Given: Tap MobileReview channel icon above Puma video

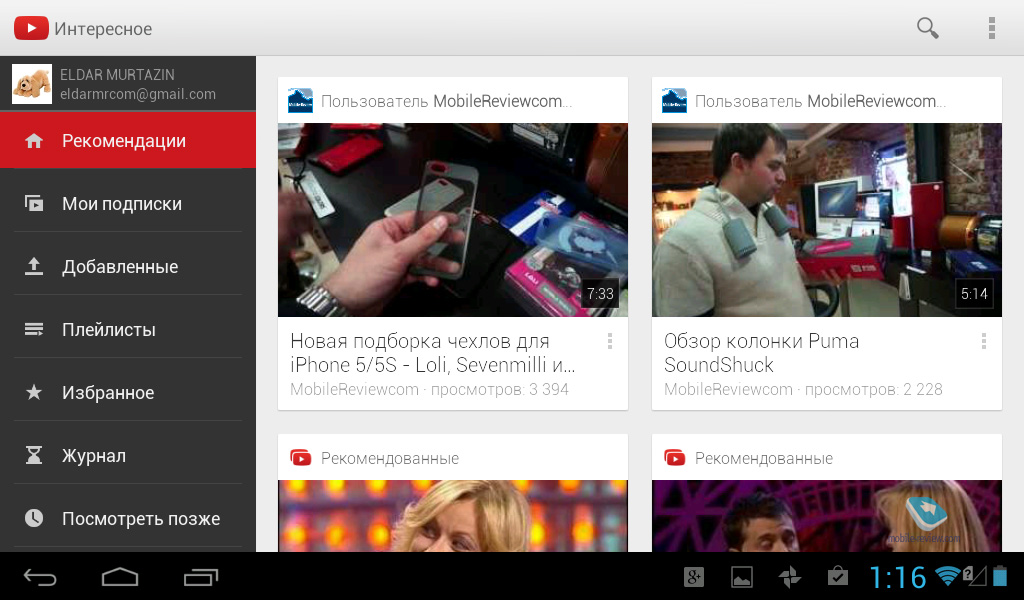Looking at the screenshot, I should tap(674, 101).
